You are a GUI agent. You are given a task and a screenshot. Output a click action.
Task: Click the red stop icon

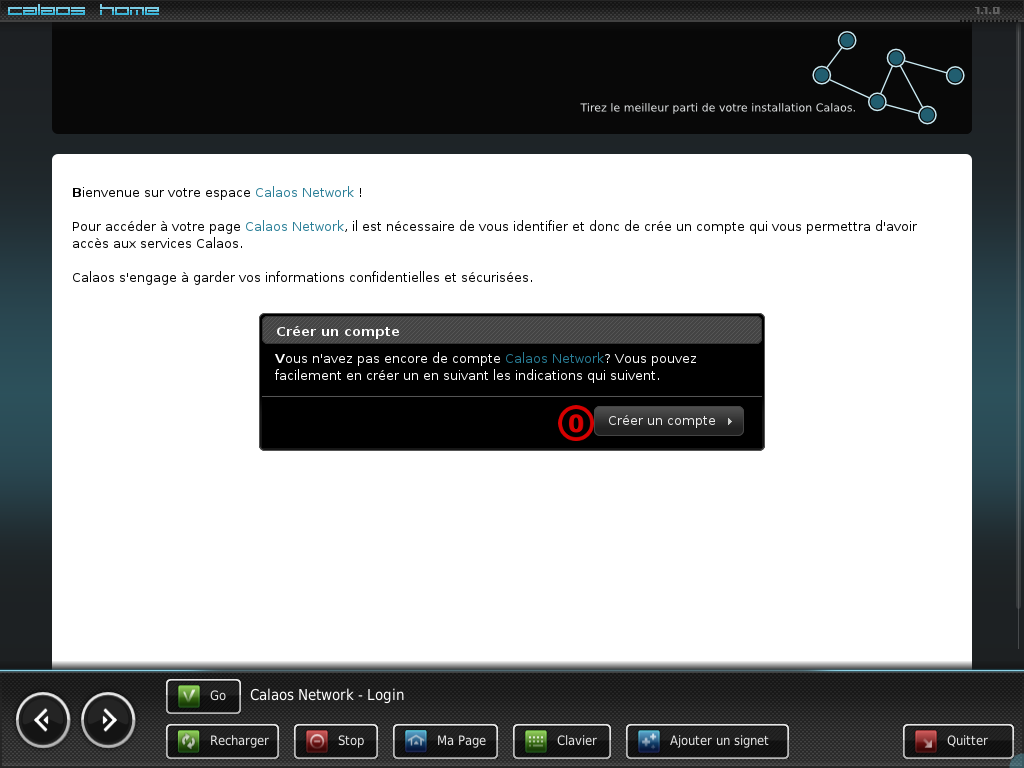(x=317, y=741)
